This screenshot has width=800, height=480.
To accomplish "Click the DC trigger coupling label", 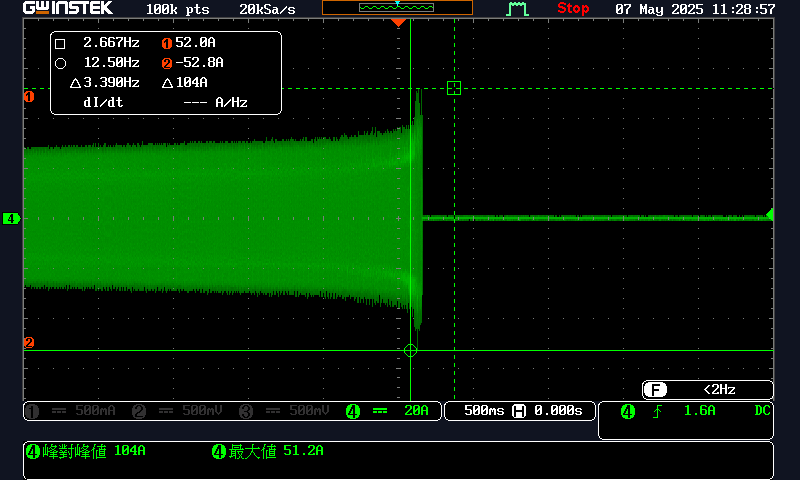I will coord(762,410).
